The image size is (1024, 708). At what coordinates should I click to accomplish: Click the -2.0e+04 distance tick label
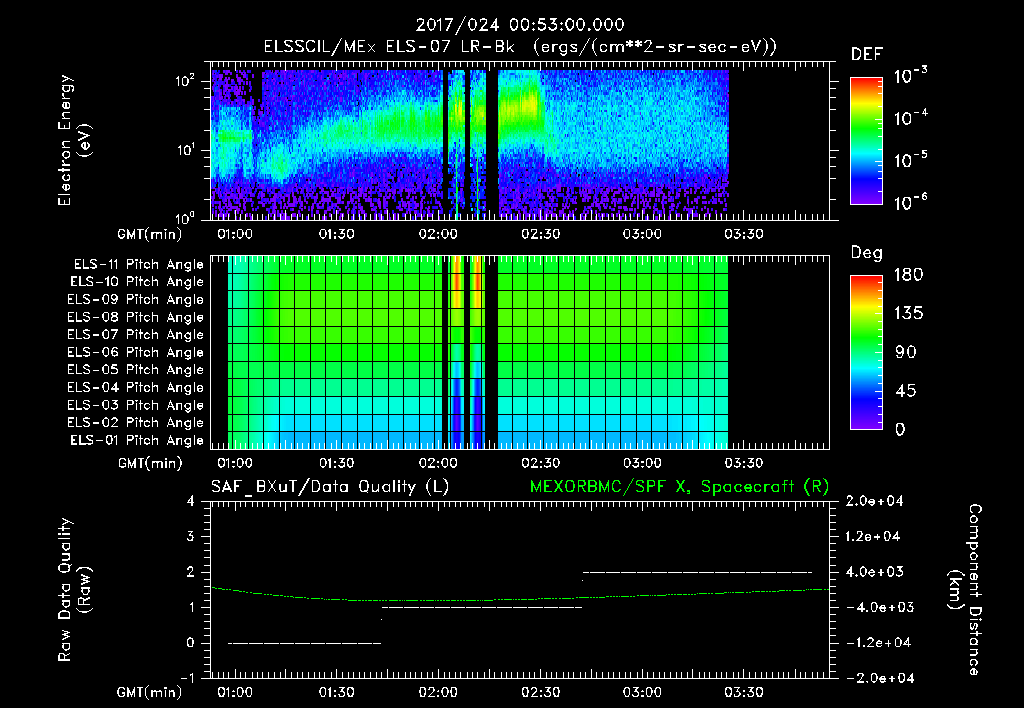click(878, 678)
